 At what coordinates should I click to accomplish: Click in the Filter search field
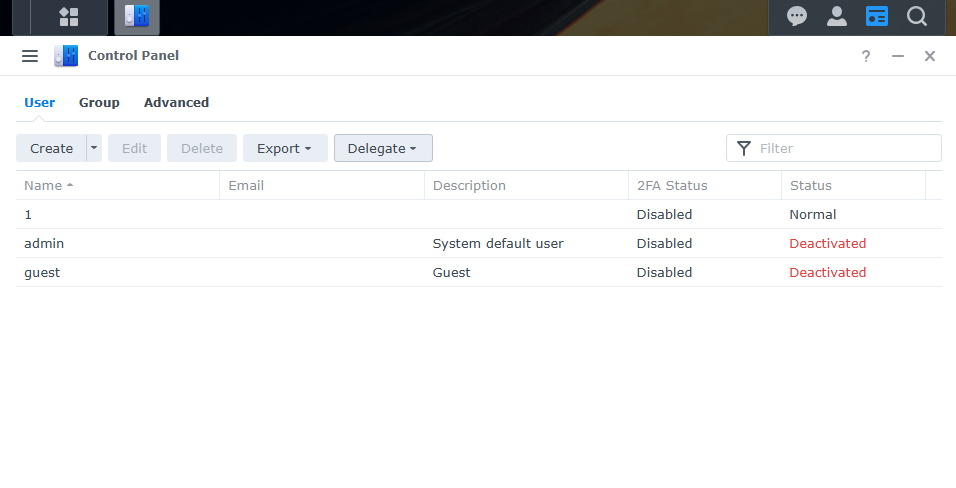[845, 148]
